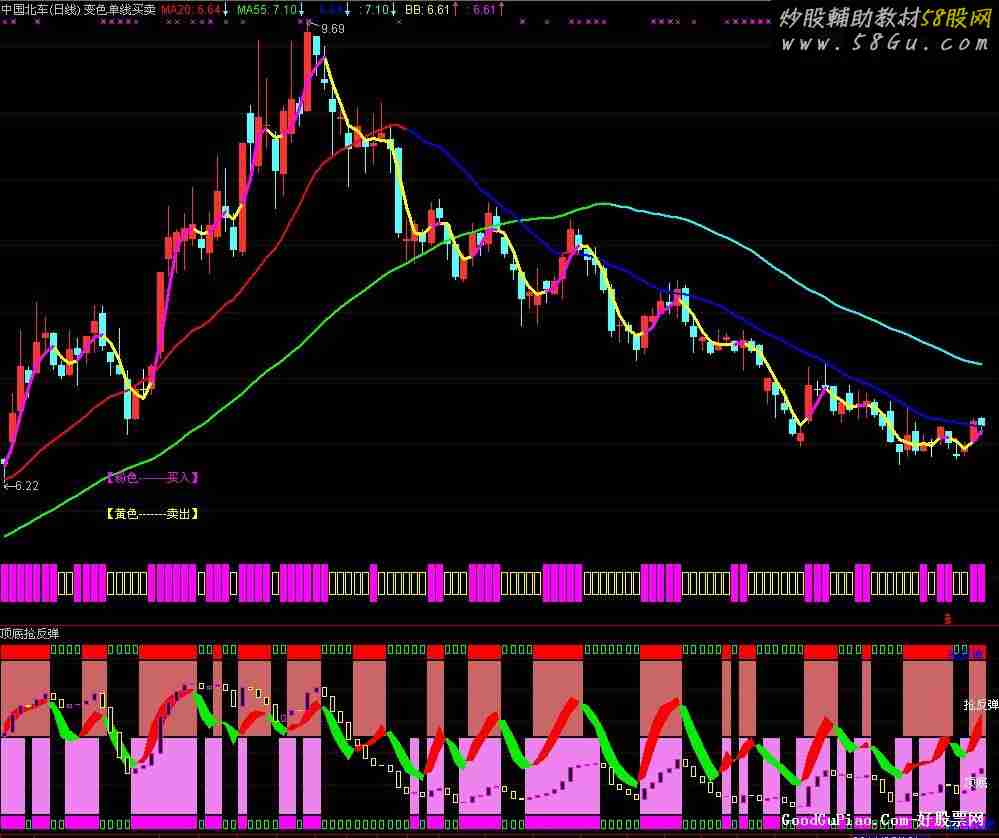The image size is (999, 838).
Task: Click the magenta 粉色 买入 legend text
Action: [152, 478]
